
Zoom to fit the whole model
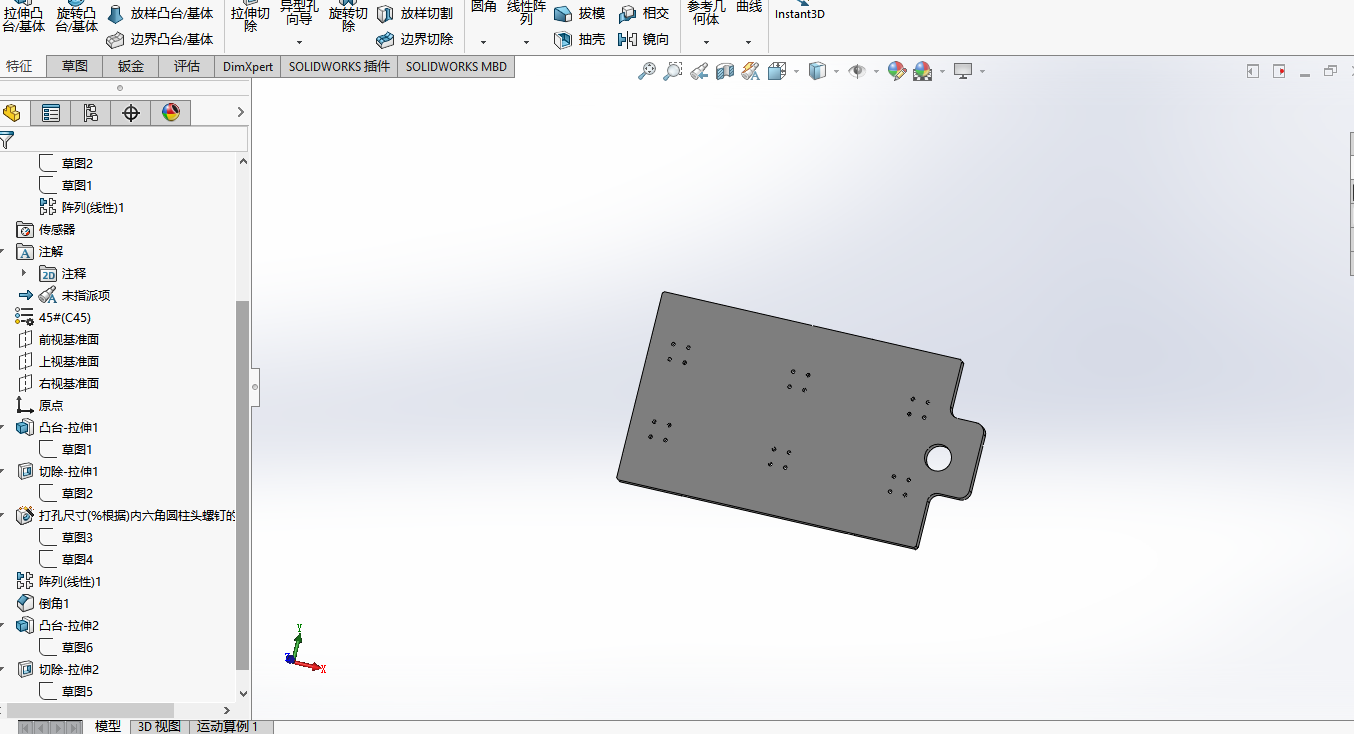click(647, 71)
